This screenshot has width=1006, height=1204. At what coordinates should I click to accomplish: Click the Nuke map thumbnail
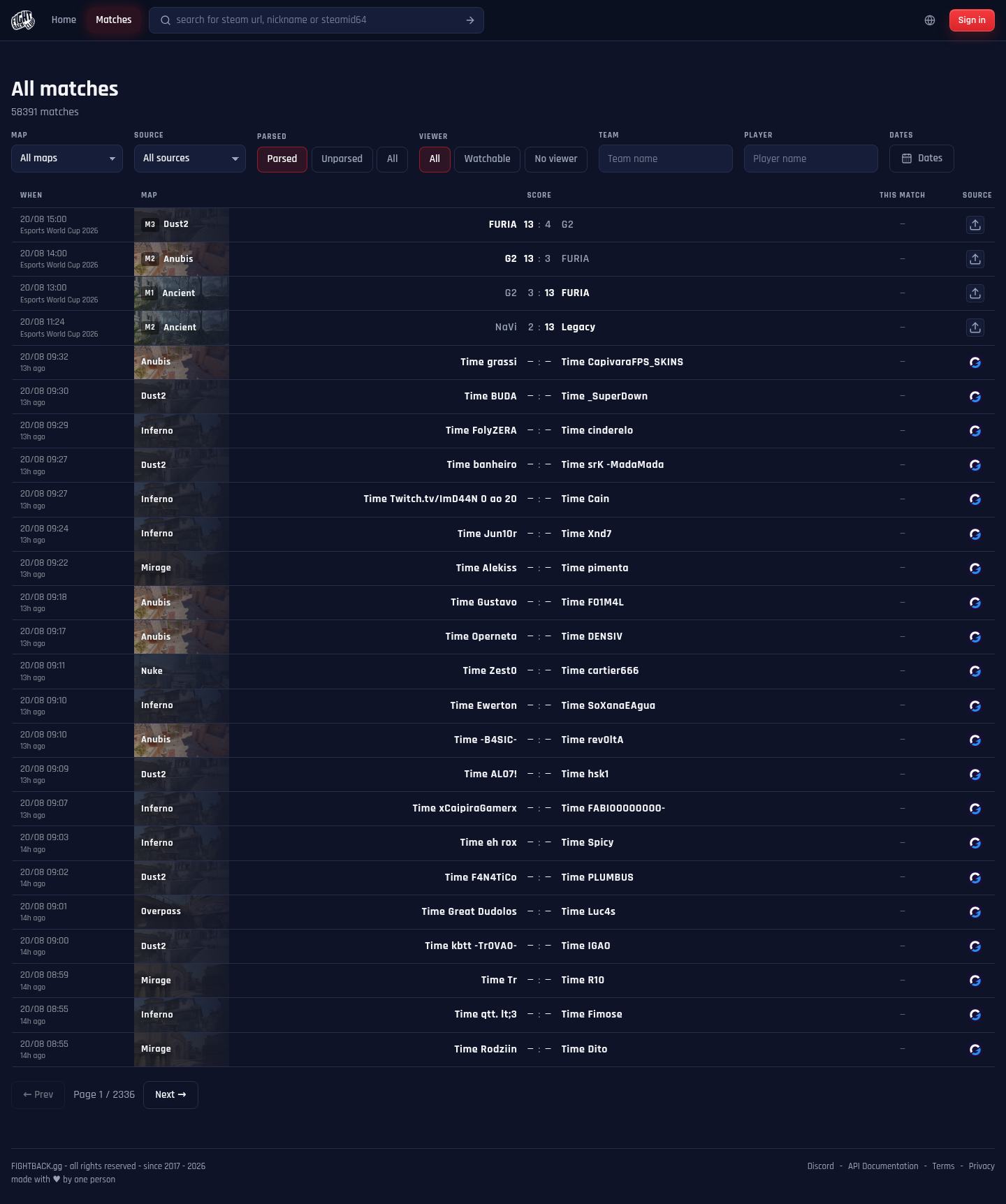tap(182, 671)
